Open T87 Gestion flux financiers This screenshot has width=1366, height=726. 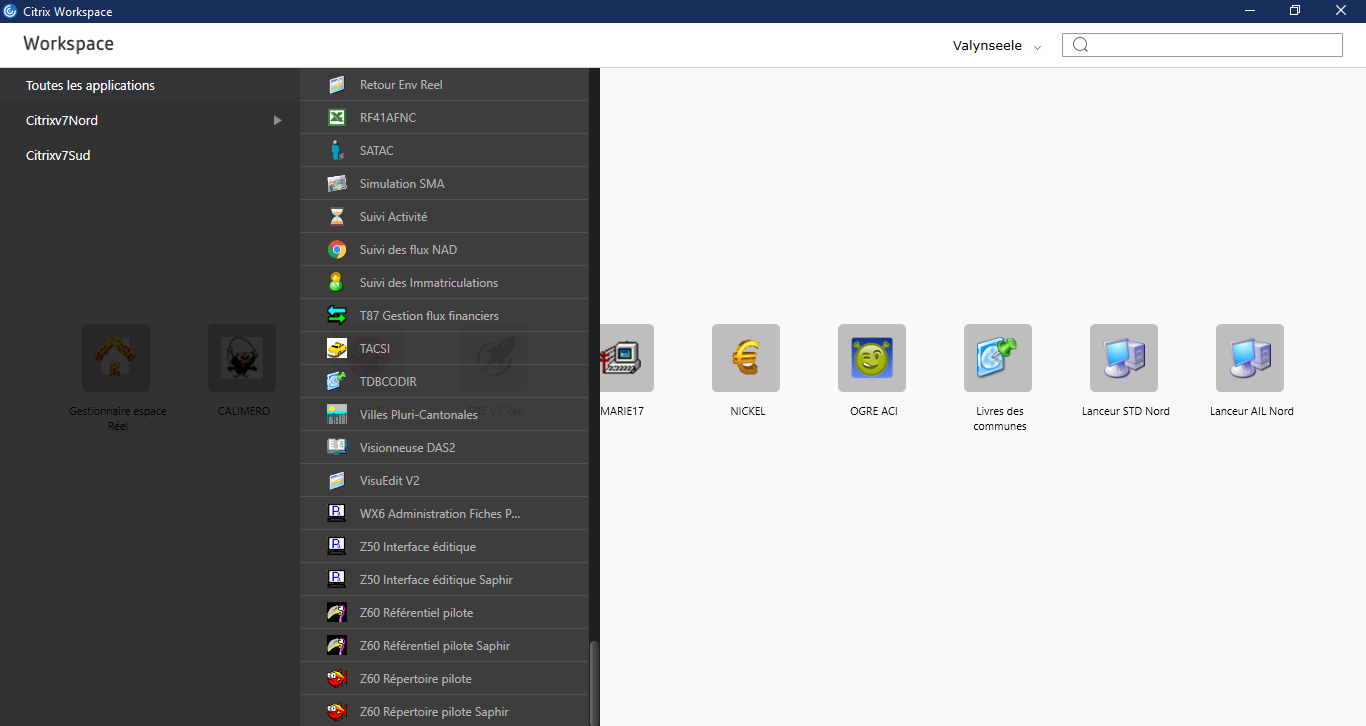coord(429,316)
